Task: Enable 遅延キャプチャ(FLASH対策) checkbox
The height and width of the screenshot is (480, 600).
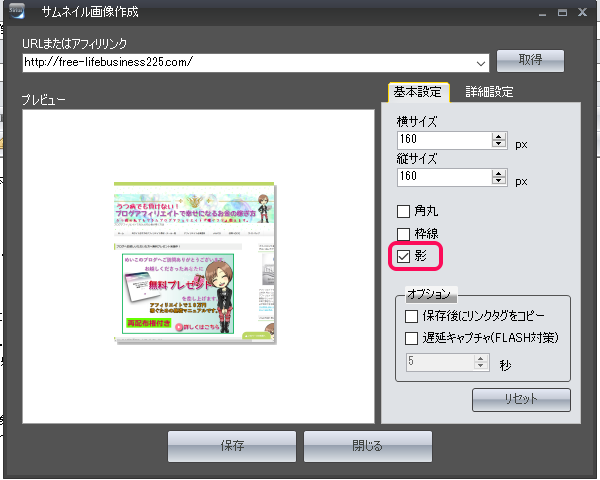Action: (x=412, y=337)
